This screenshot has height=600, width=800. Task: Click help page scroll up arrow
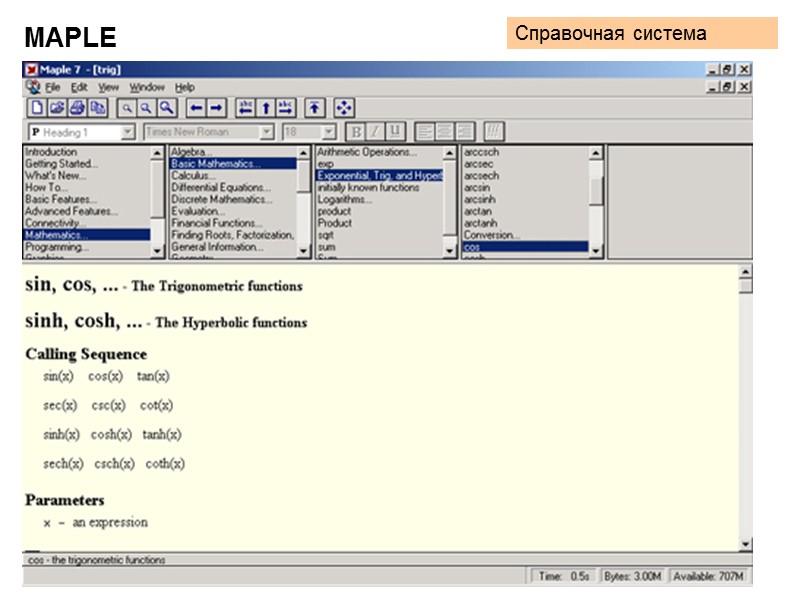pos(745,272)
